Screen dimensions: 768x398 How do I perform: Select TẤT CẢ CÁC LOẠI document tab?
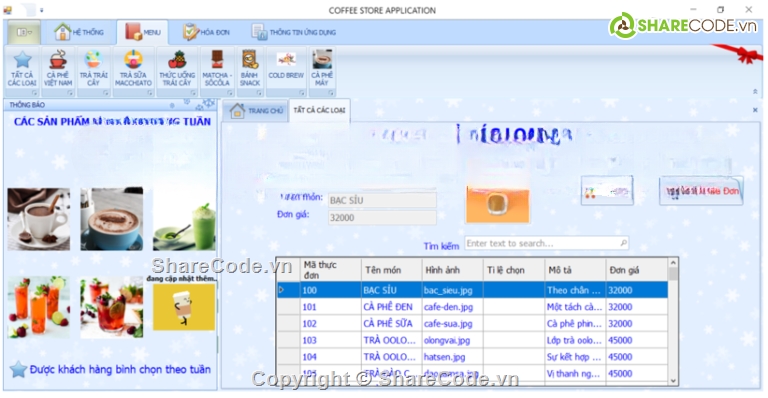pyautogui.click(x=319, y=110)
